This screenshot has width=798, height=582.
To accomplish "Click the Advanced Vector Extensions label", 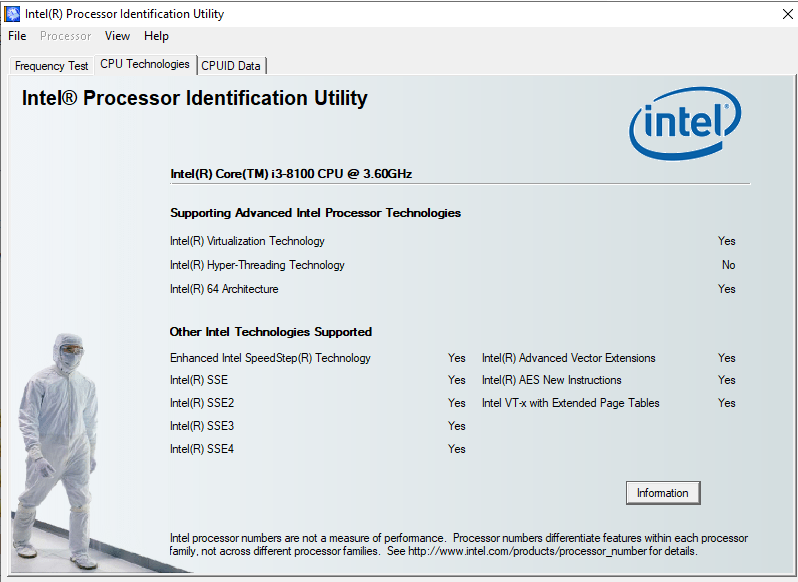I will point(568,358).
